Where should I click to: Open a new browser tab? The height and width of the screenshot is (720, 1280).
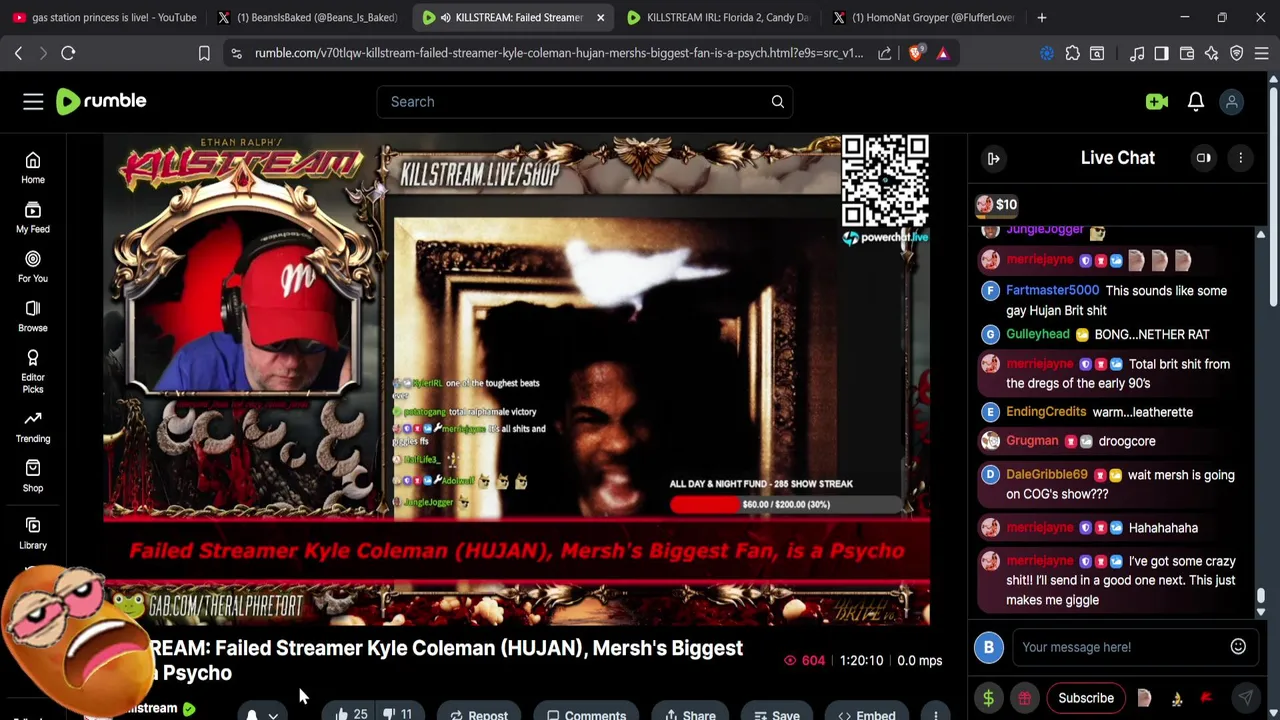1041,17
